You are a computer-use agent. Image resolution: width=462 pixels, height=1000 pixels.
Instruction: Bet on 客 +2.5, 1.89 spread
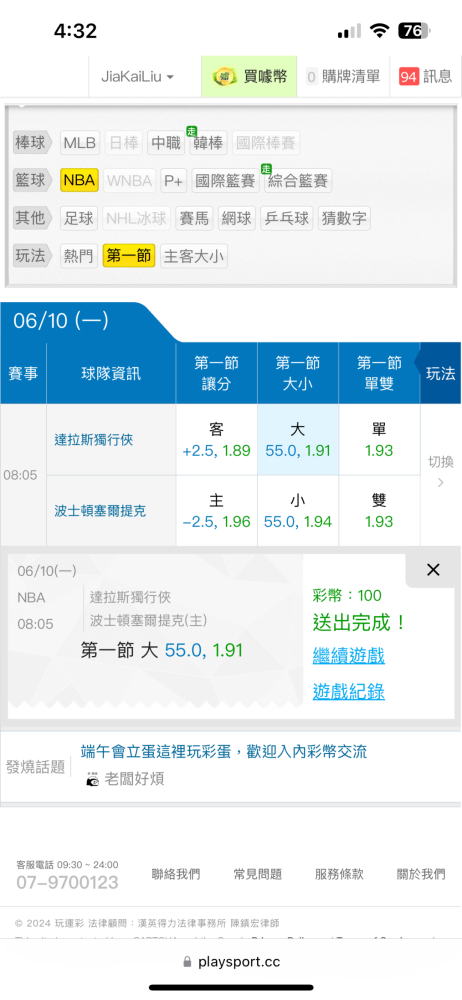[x=216, y=439]
